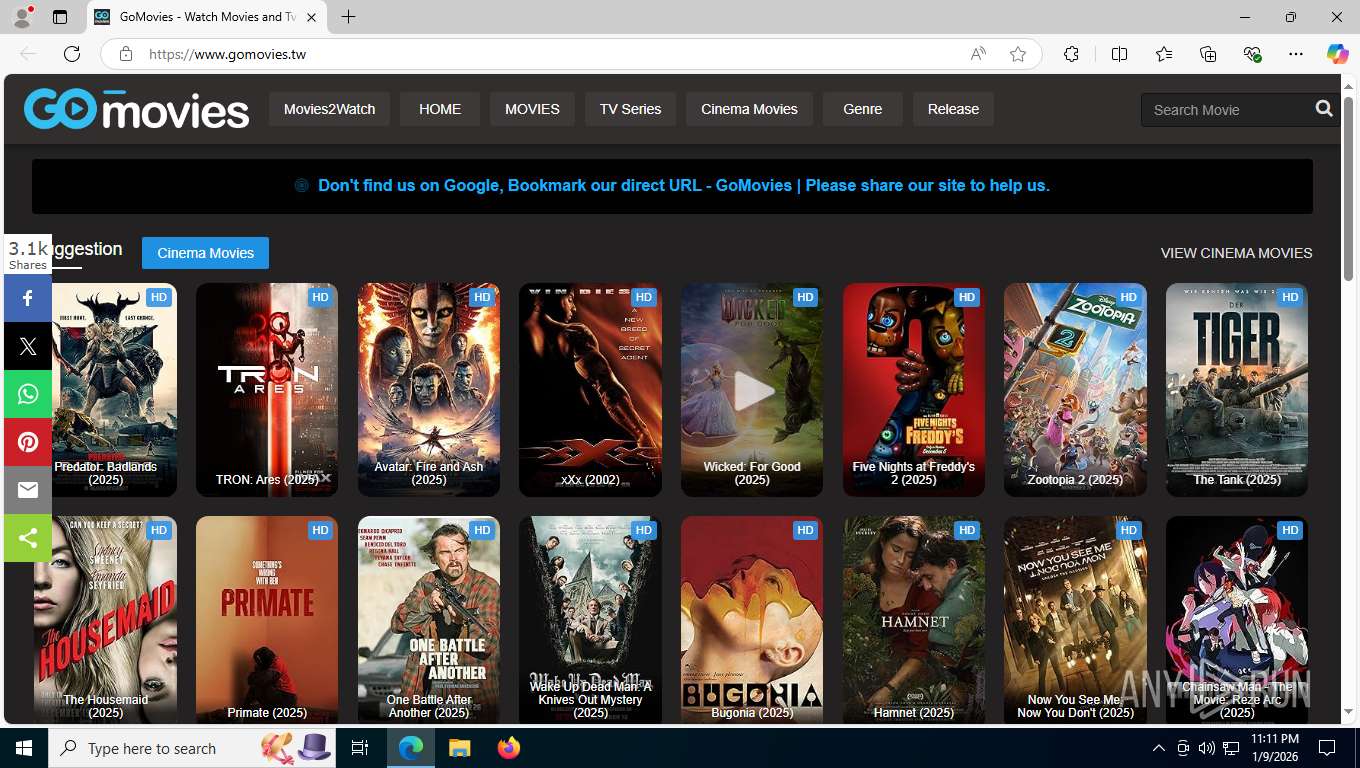Open Zootopia 2 movie poster
The width and height of the screenshot is (1360, 768).
coord(1075,390)
